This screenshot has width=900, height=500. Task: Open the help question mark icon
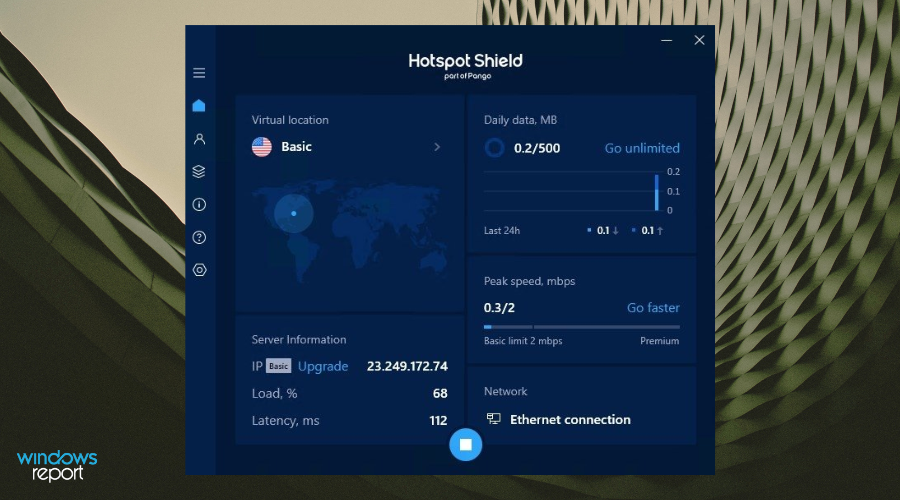pos(199,237)
